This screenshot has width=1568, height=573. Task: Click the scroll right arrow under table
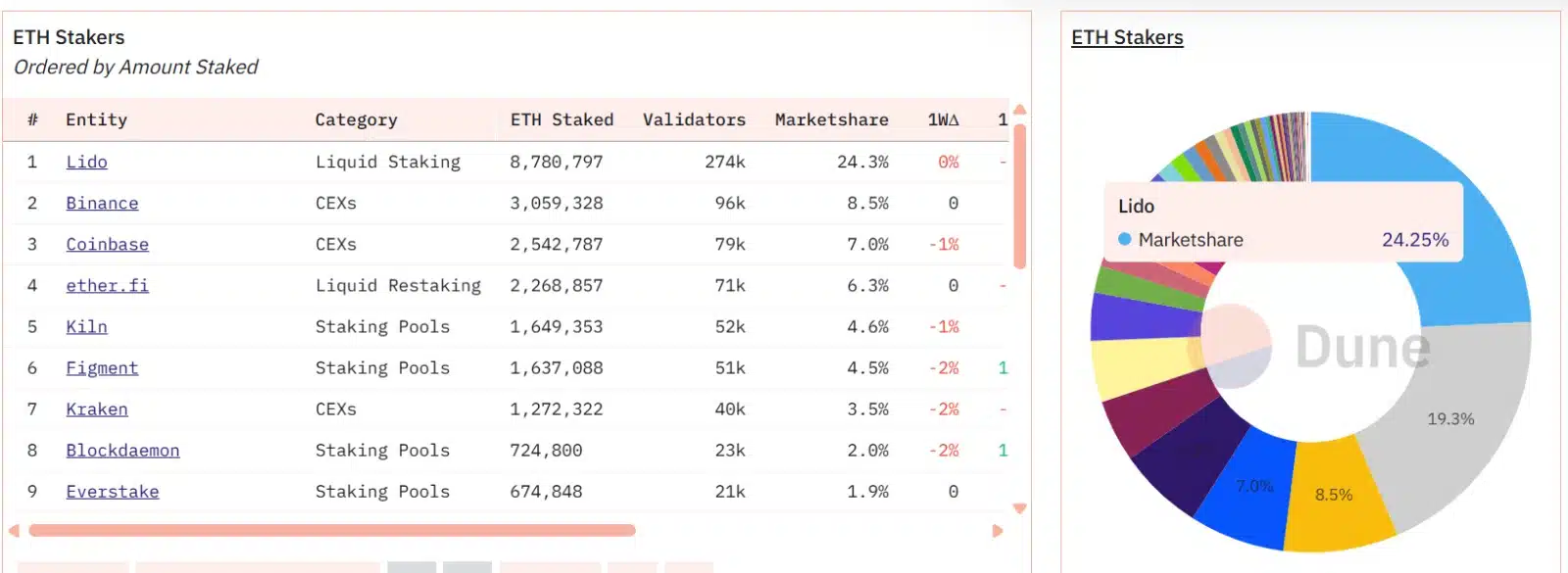998,531
